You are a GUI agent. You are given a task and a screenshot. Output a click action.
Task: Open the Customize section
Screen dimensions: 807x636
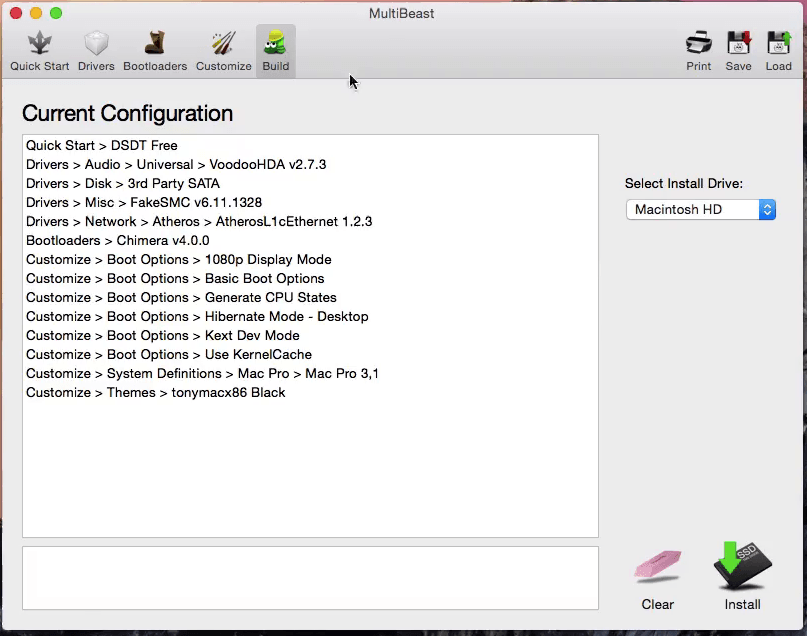coord(223,51)
